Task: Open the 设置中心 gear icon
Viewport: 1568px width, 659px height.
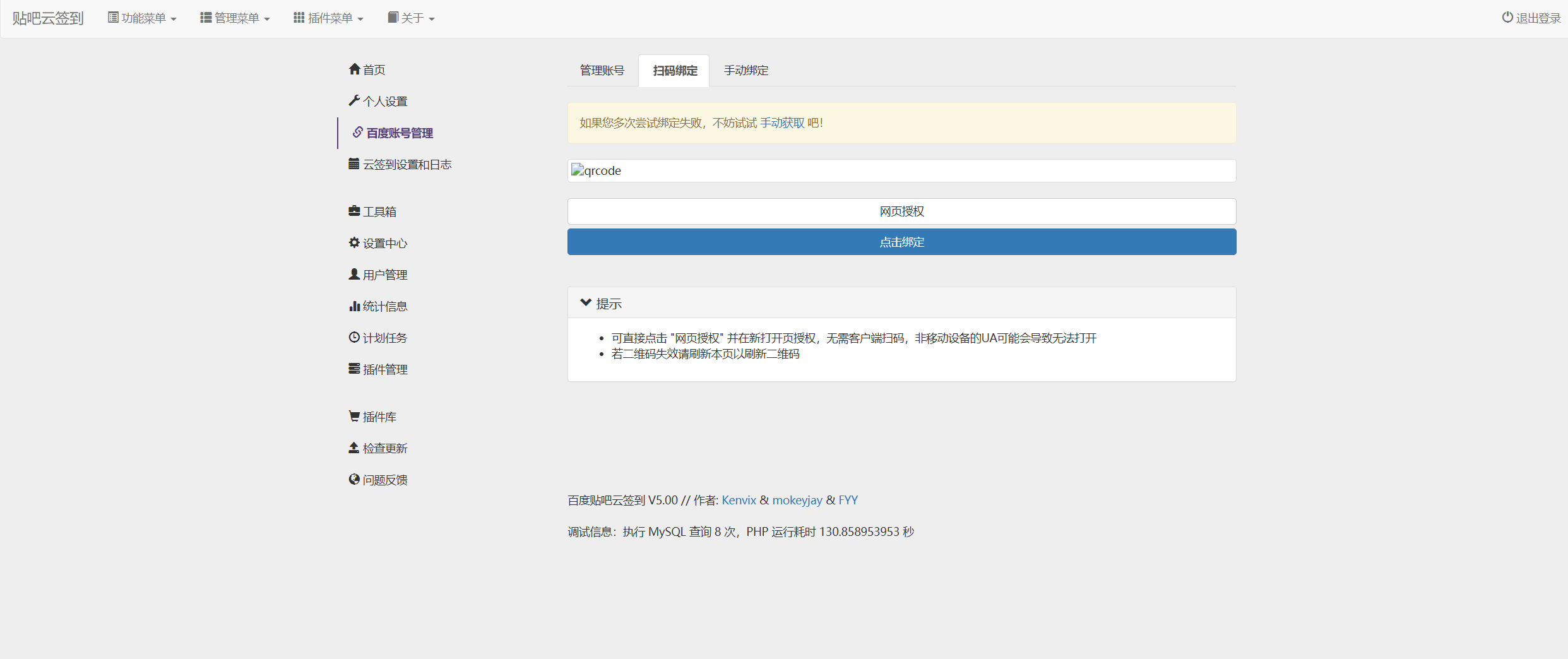Action: [x=354, y=242]
